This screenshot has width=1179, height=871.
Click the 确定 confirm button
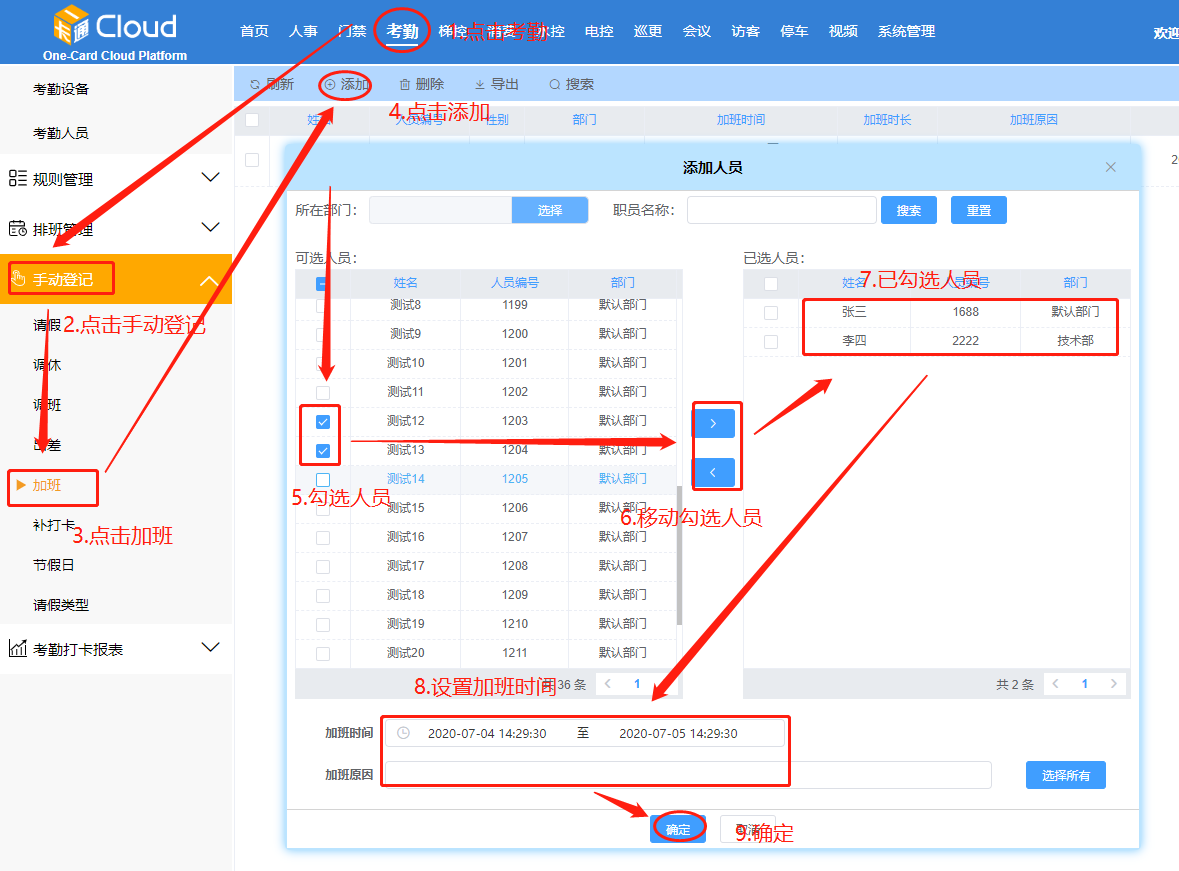(x=678, y=828)
